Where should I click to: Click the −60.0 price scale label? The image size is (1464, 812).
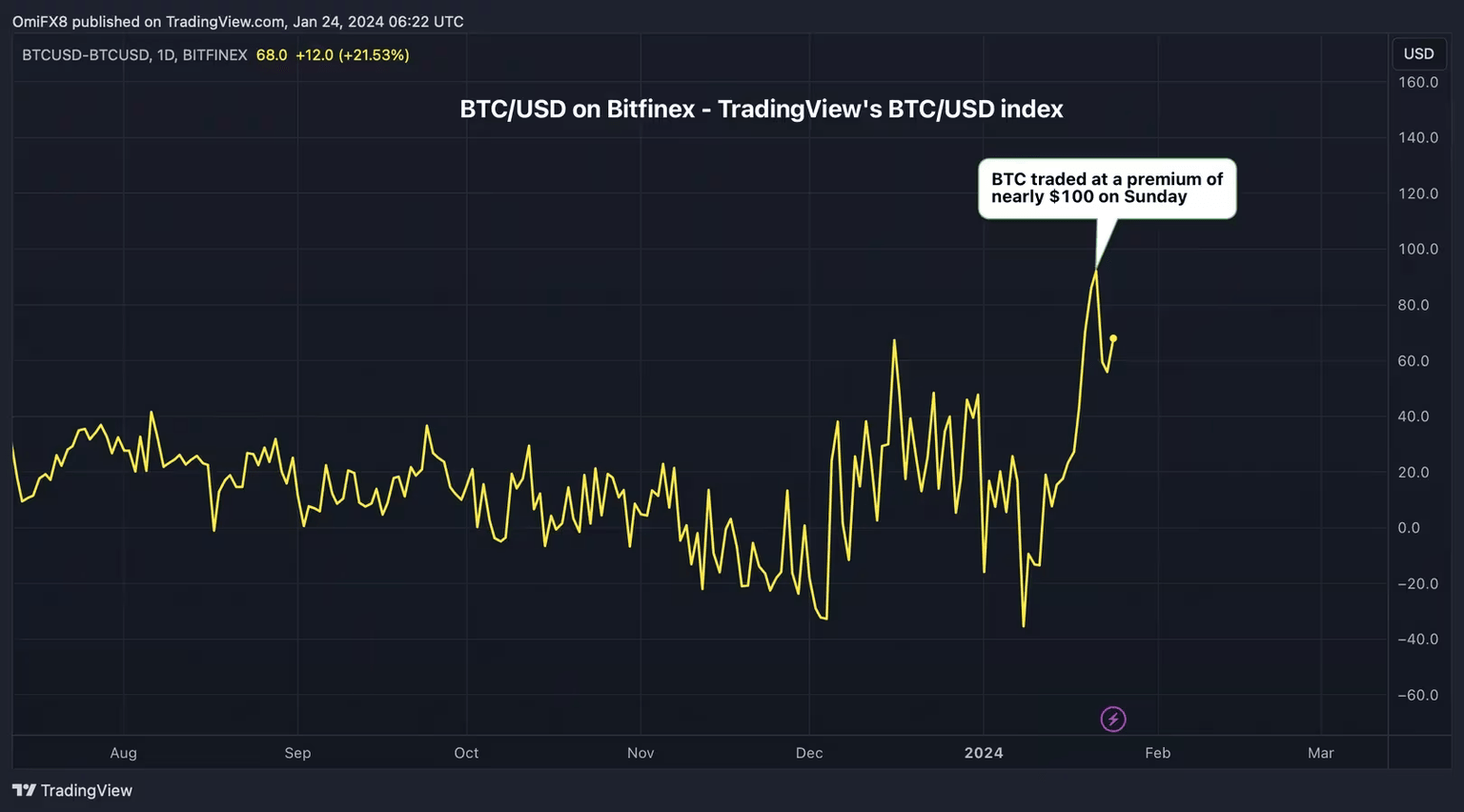pyautogui.click(x=1417, y=696)
